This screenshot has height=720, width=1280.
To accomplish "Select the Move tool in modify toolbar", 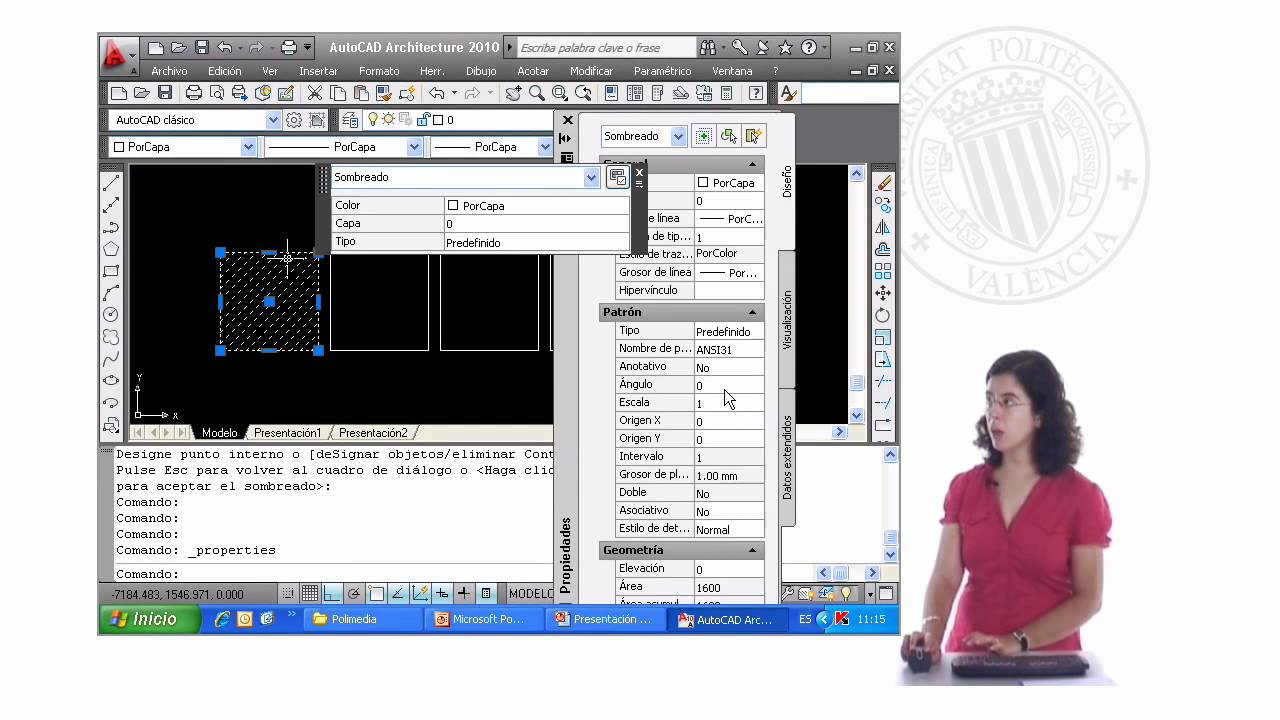I will coord(883,293).
